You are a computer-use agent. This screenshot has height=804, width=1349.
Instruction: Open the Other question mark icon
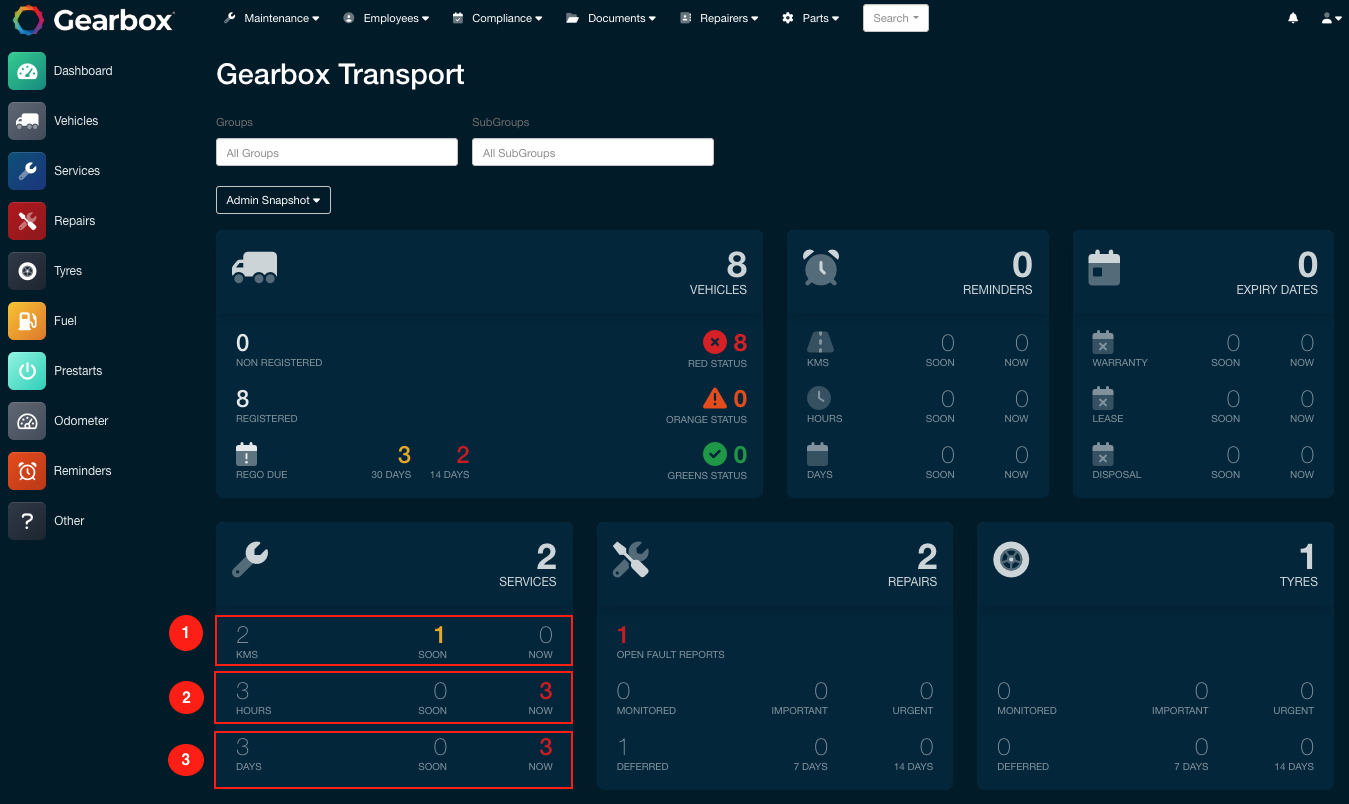point(27,521)
